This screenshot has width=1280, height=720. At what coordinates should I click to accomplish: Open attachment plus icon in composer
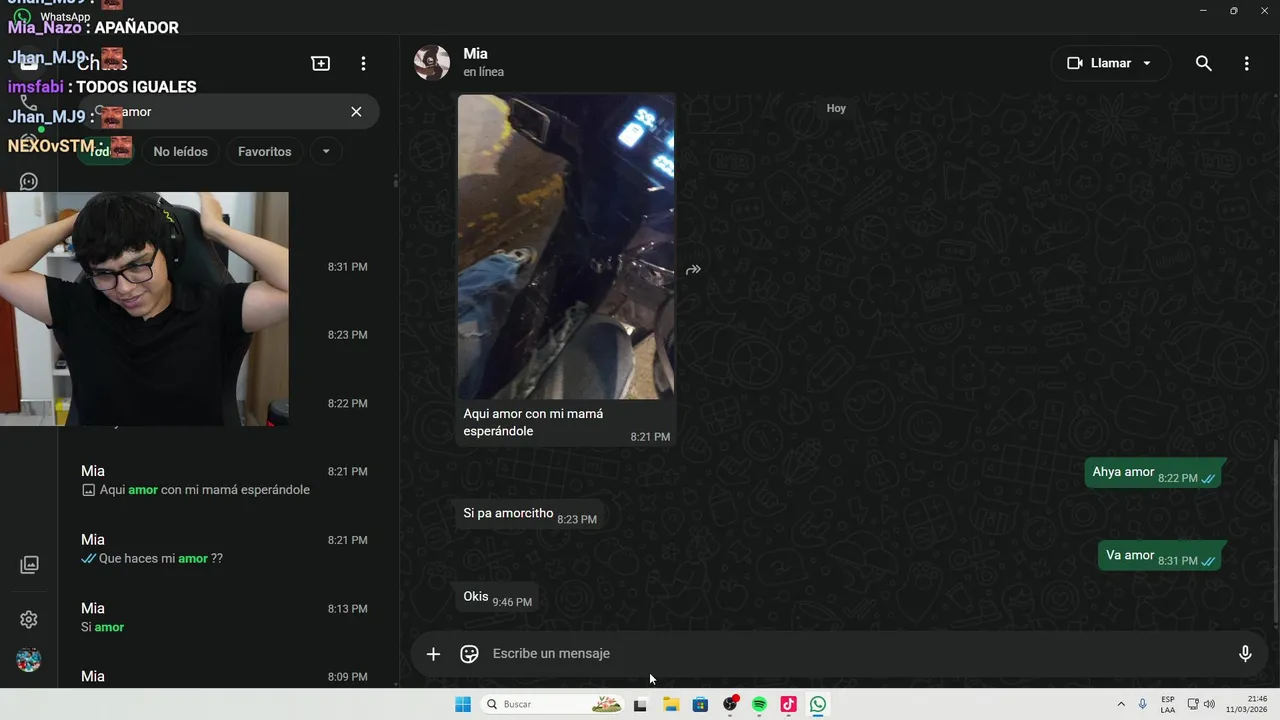433,654
